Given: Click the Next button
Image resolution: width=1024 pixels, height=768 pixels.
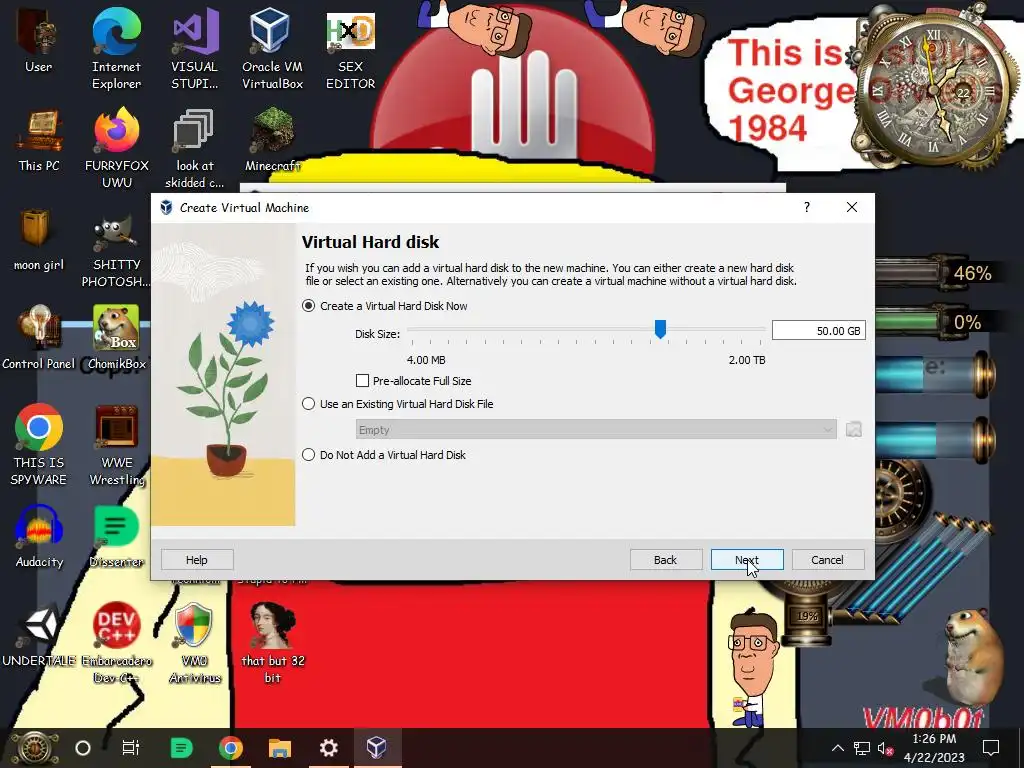Looking at the screenshot, I should 747,560.
